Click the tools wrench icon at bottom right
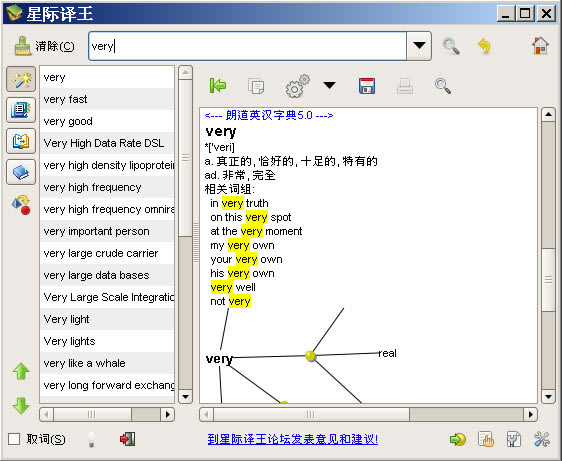Screen dimensions: 563x461 point(542,439)
